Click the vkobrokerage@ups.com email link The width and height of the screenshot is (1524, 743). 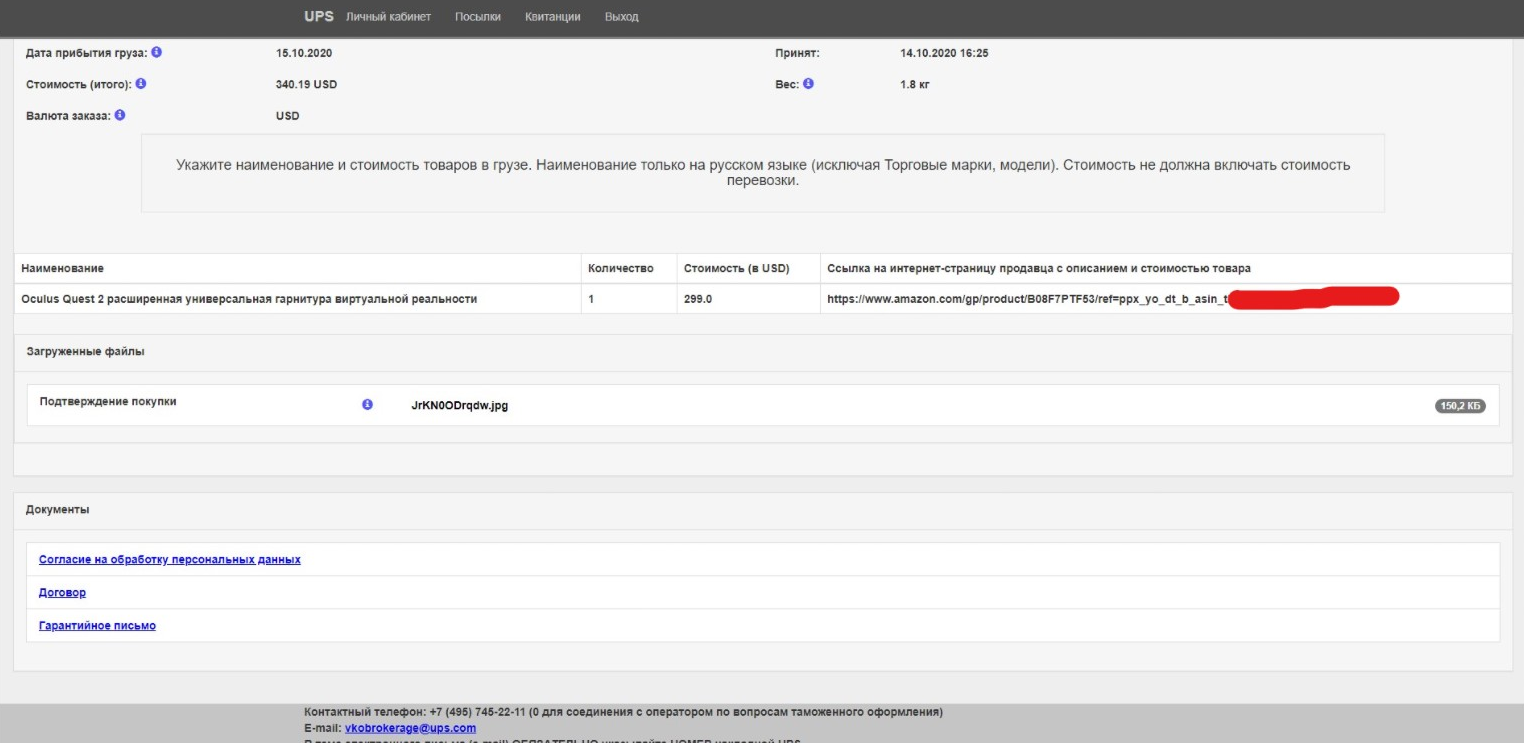410,728
